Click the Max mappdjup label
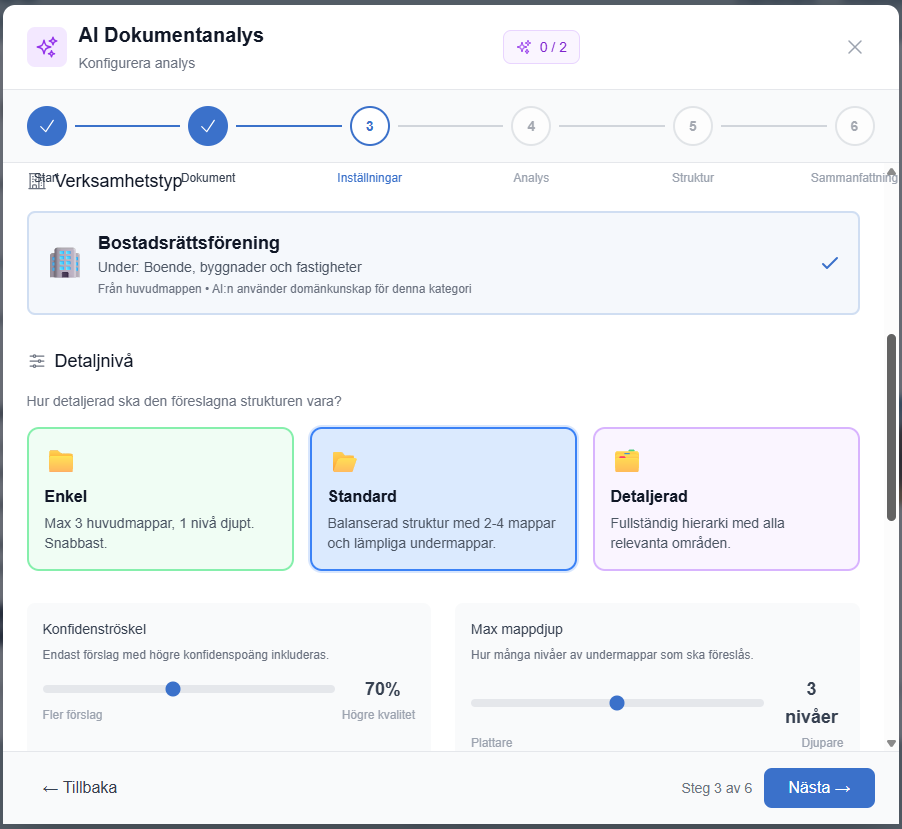The width and height of the screenshot is (902, 829). (517, 629)
